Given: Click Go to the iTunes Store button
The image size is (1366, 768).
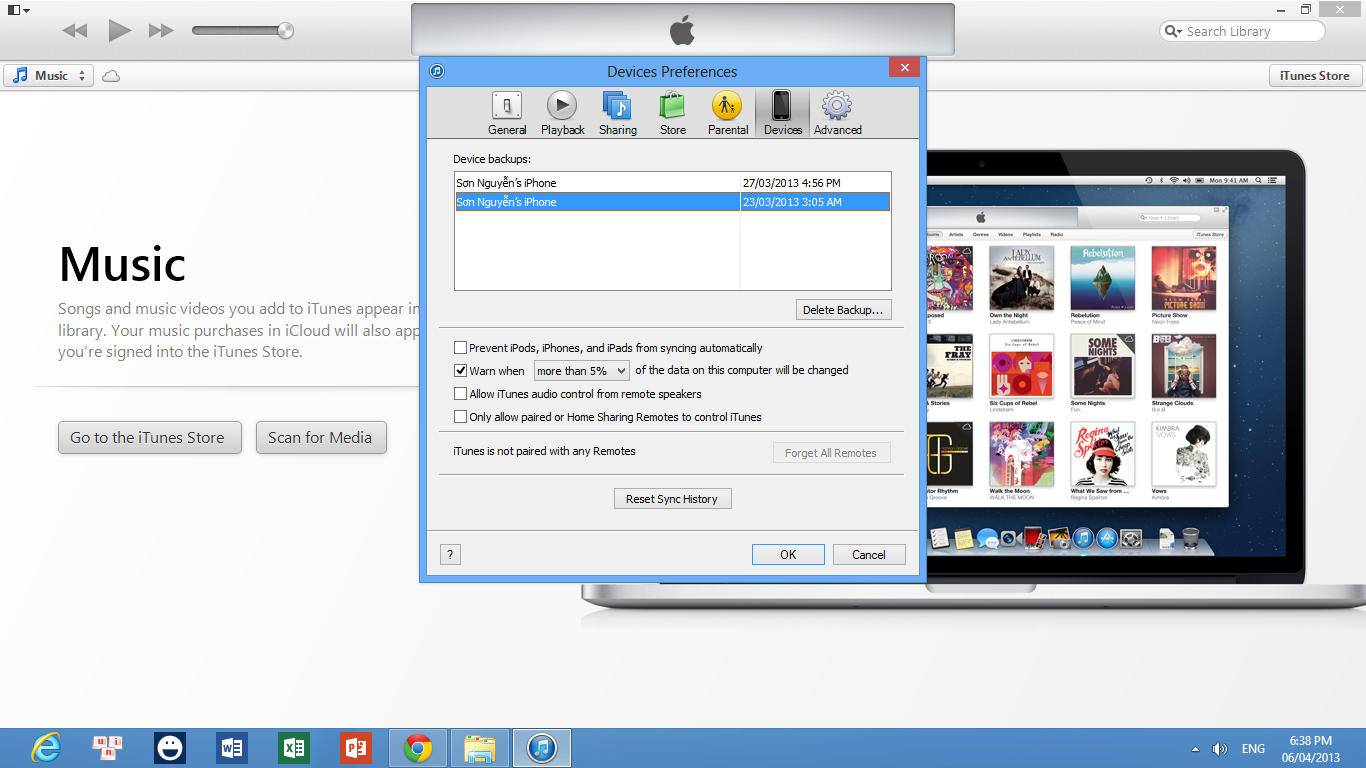Looking at the screenshot, I should coord(150,437).
